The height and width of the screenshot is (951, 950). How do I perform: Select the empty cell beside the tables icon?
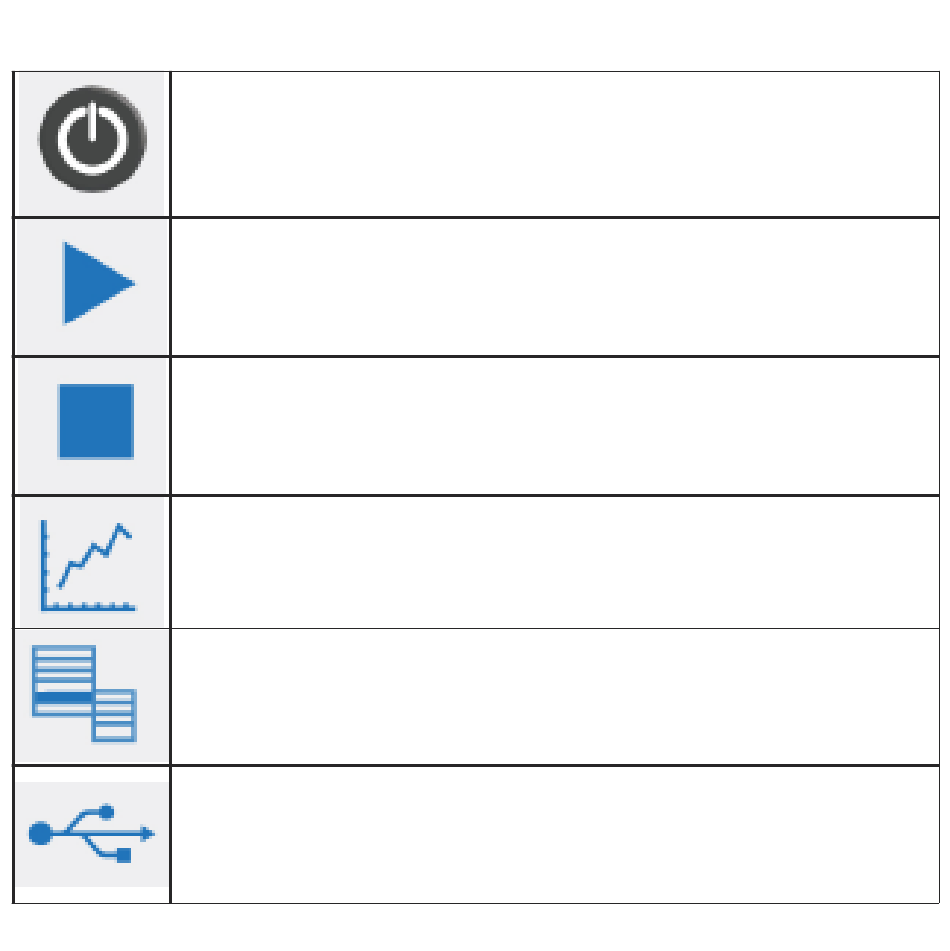(x=555, y=697)
